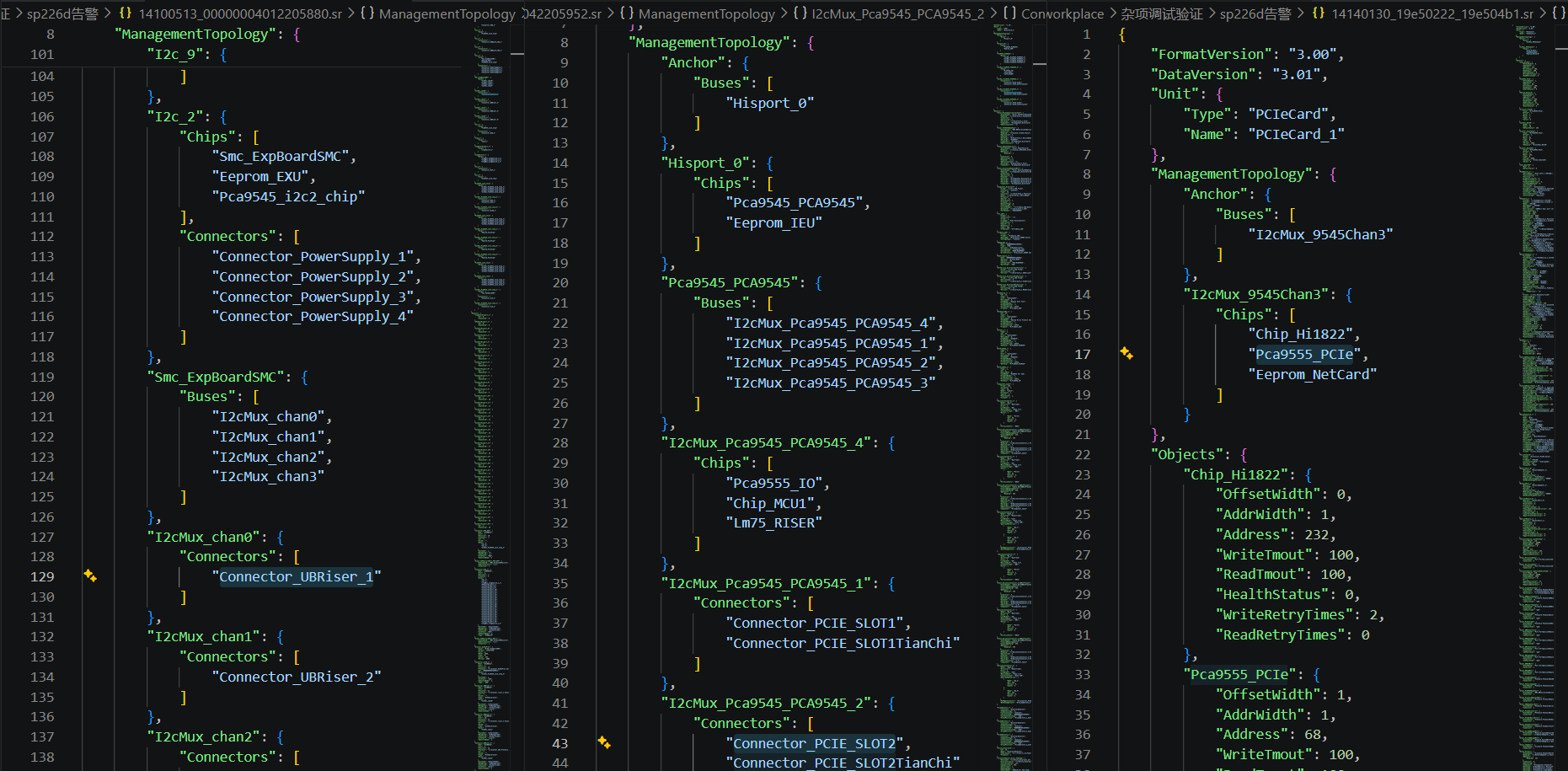Click "Connector_UBRiser_2" text
The image size is (1568, 771).
coord(296,677)
